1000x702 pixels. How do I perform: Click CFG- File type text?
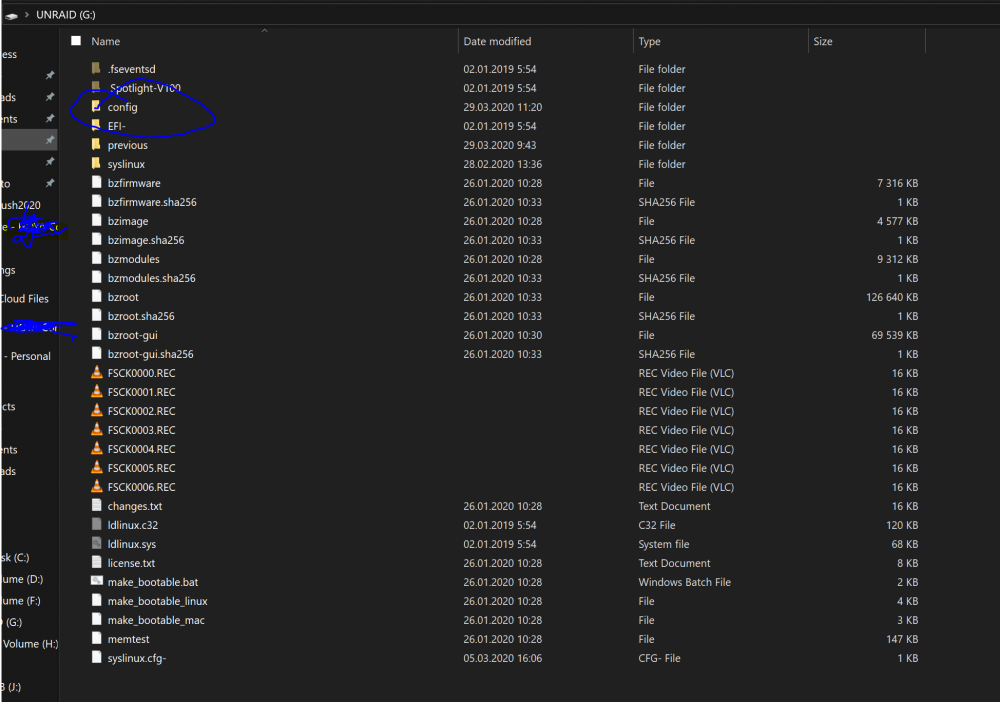pos(659,658)
